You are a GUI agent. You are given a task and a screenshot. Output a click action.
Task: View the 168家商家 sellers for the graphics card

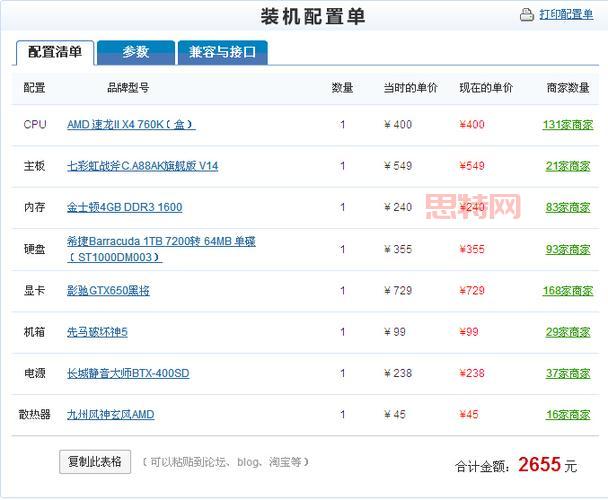(567, 291)
